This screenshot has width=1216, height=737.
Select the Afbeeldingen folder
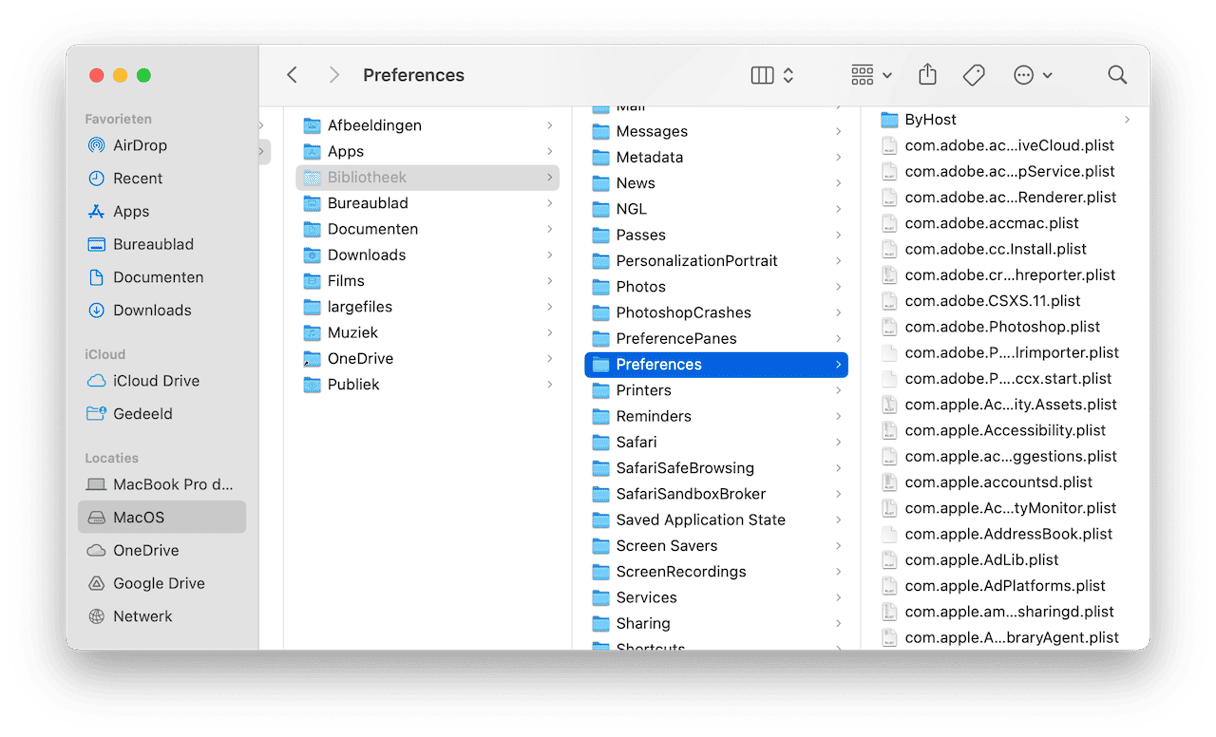point(428,125)
